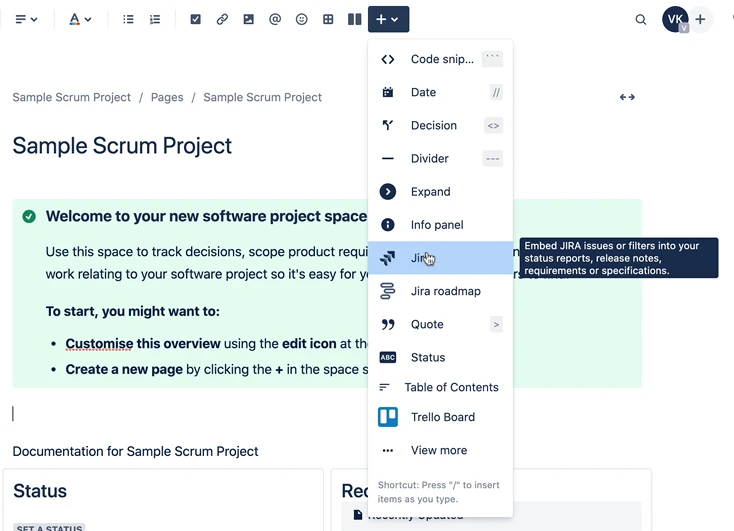The height and width of the screenshot is (531, 734).
Task: Click the invite plus button beside avatar
Action: (x=700, y=19)
